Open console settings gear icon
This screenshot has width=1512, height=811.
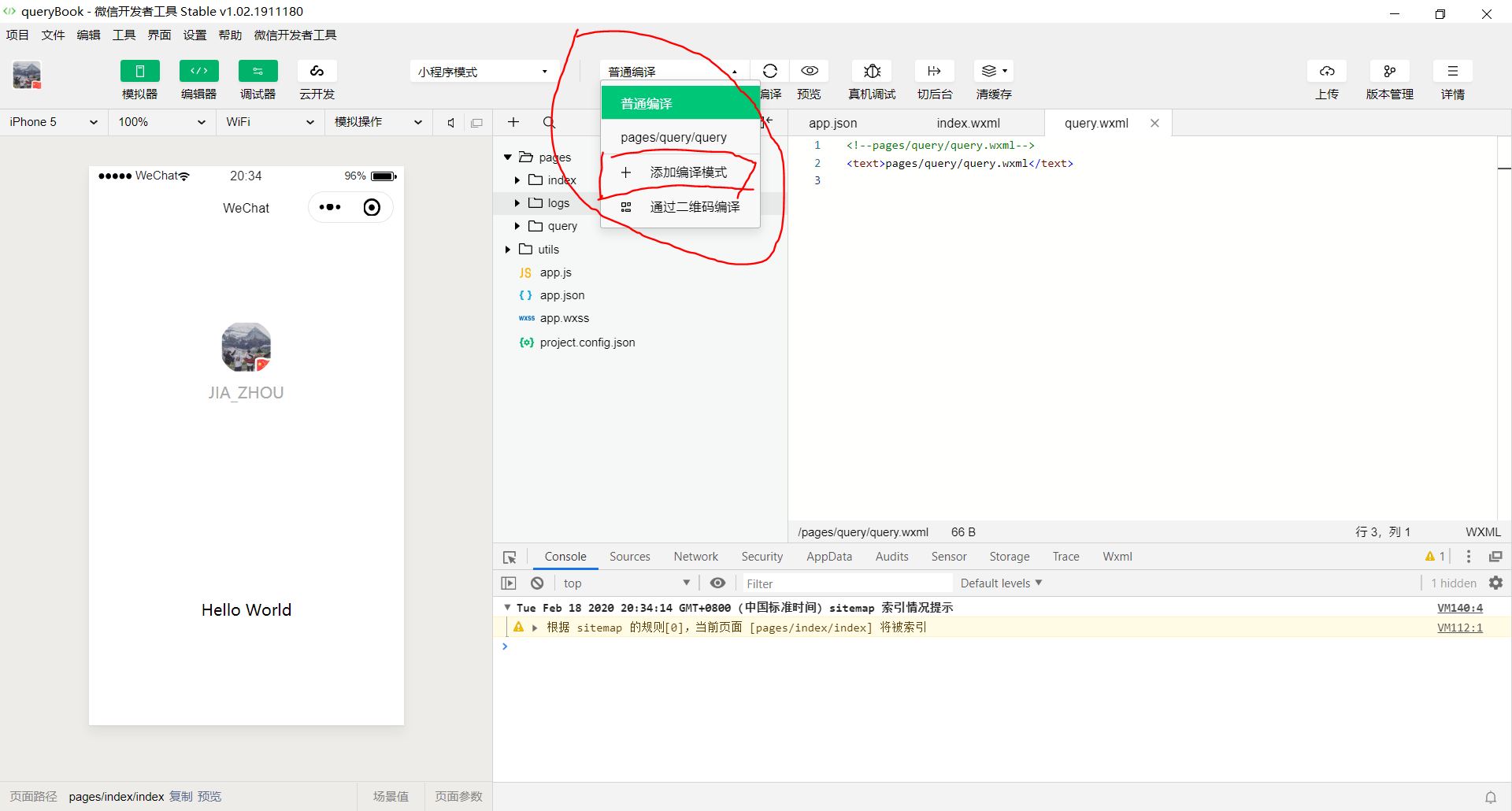point(1496,583)
